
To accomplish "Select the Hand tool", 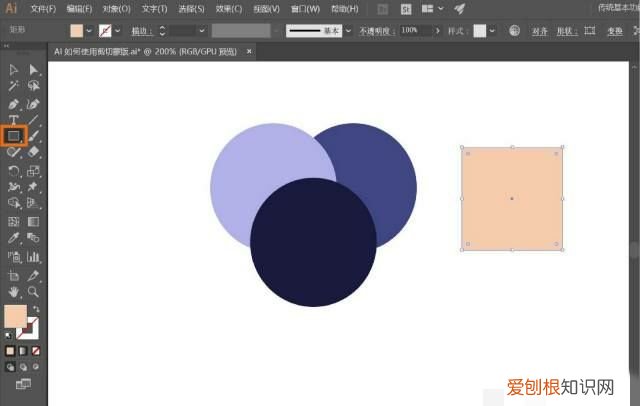I will (14, 291).
